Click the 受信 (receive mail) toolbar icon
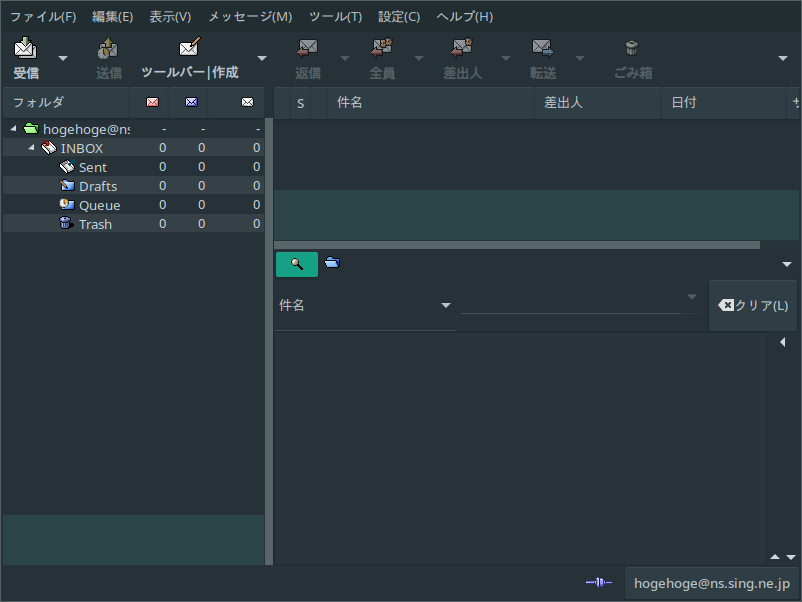Screen dimensions: 802x602 pyautogui.click(x=26, y=49)
